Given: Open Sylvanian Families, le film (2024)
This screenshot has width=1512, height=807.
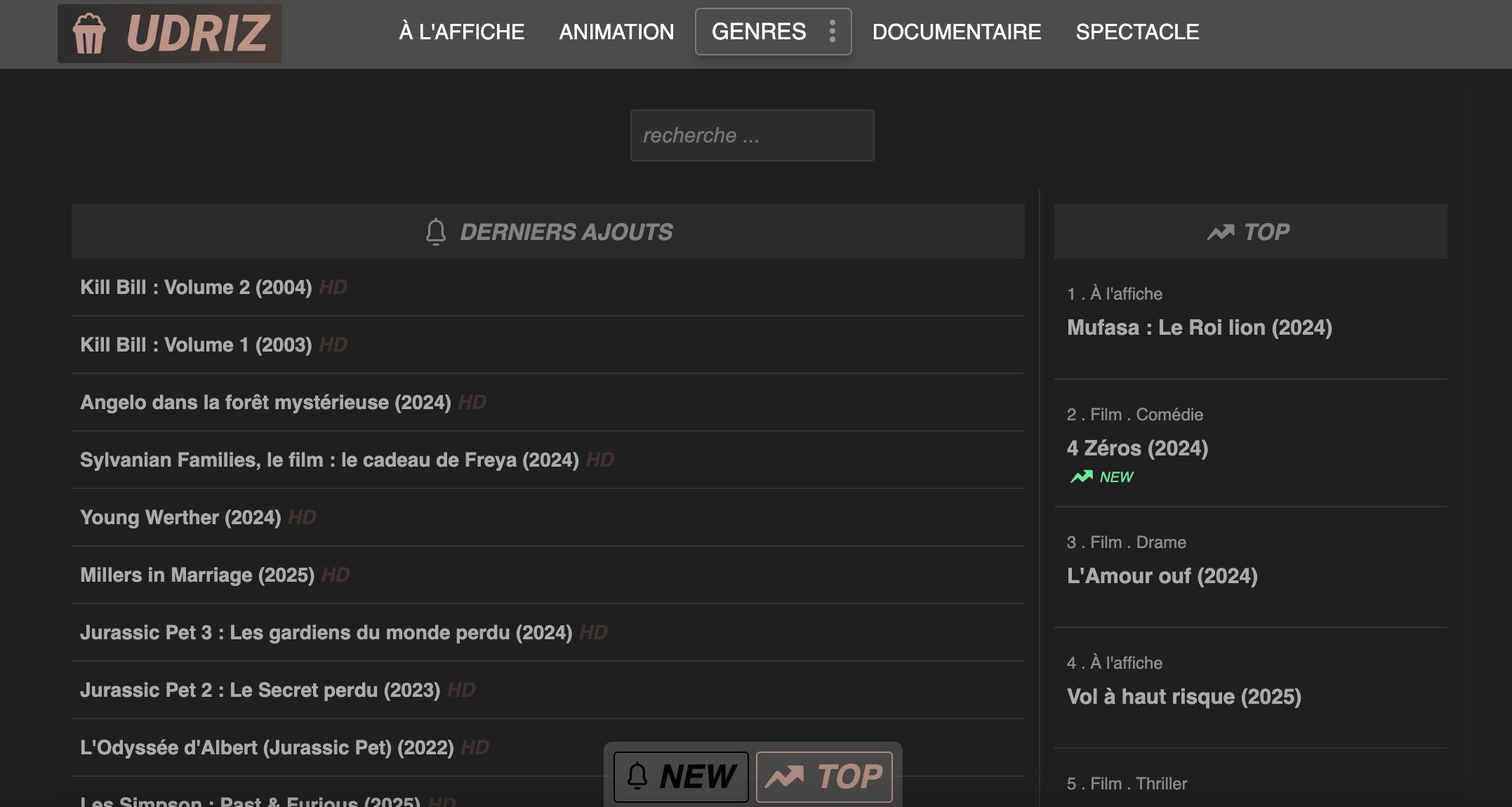Looking at the screenshot, I should pos(329,460).
